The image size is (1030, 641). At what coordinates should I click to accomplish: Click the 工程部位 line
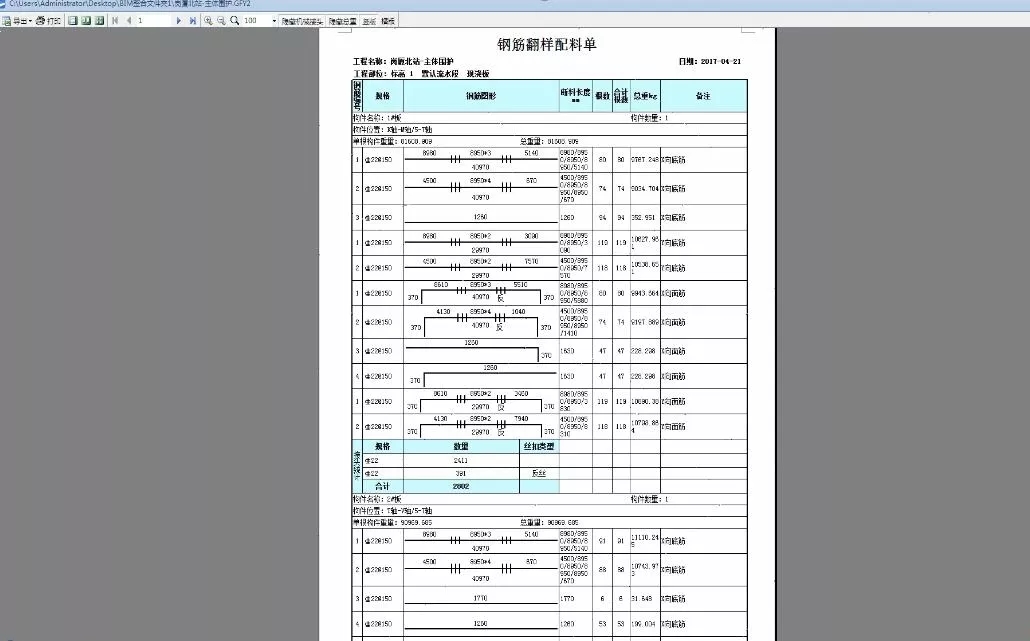(x=421, y=74)
